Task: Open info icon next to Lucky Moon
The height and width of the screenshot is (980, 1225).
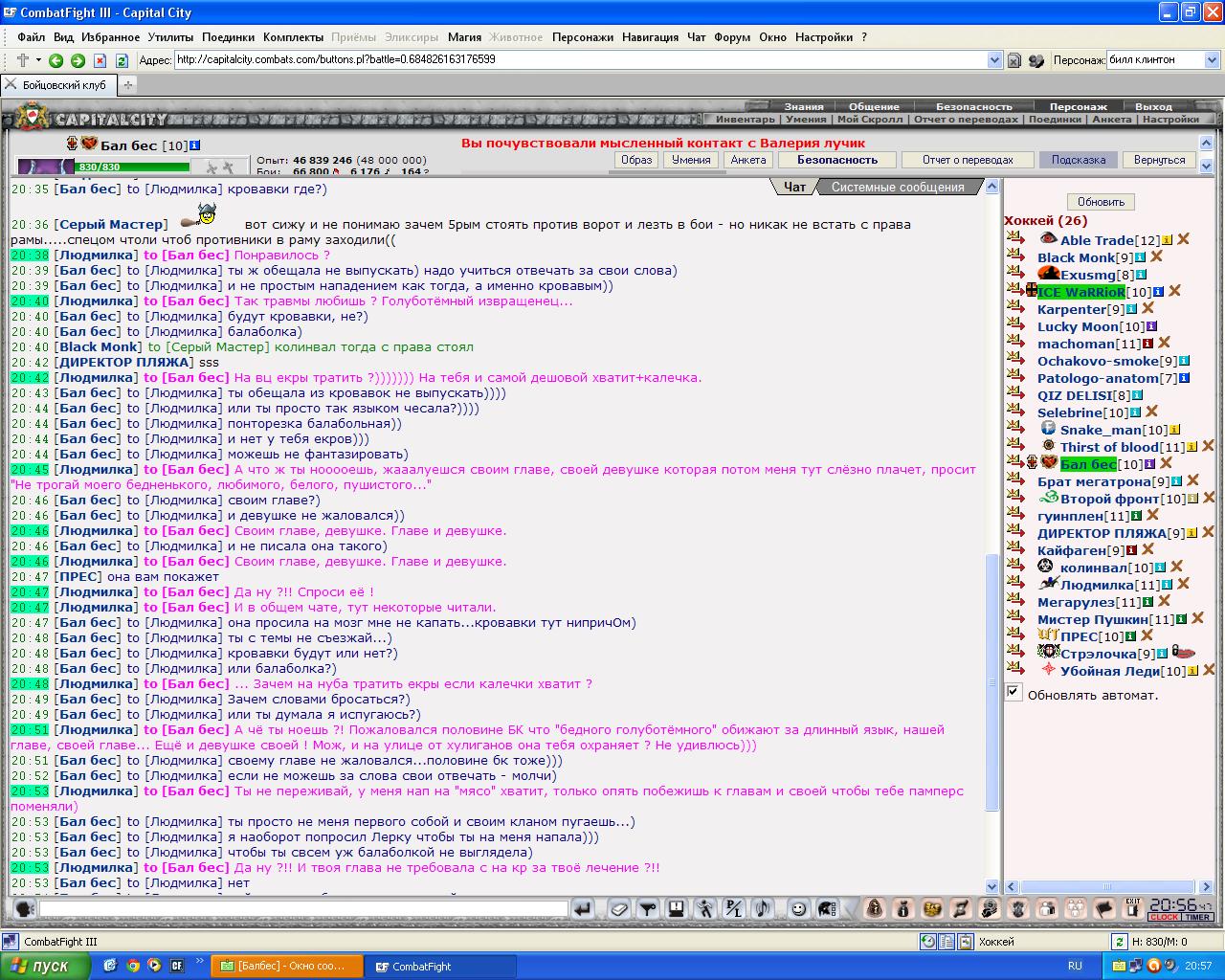Action: 1151,326
